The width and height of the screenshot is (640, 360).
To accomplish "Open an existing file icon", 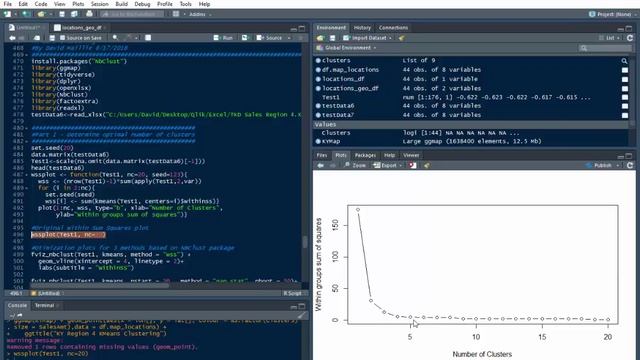I will 41,14.
